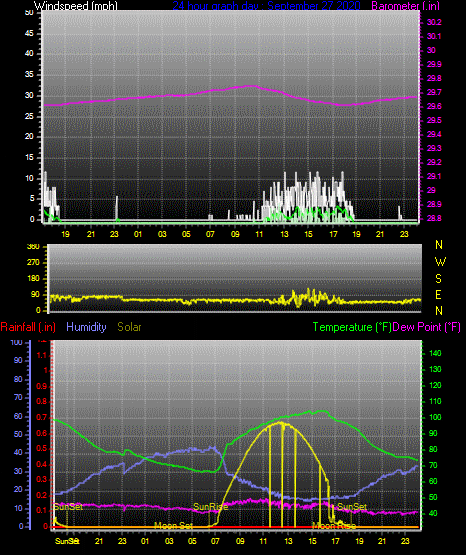
Task: Click the 29.6 barometer axis value
Action: coord(434,106)
